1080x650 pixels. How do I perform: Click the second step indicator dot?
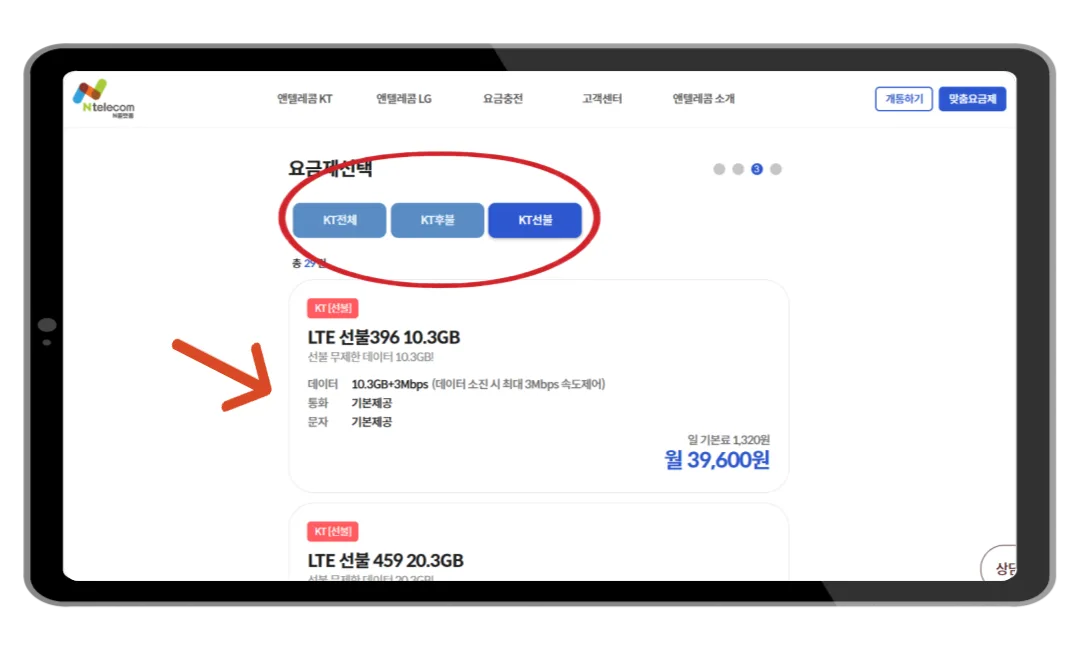point(738,169)
